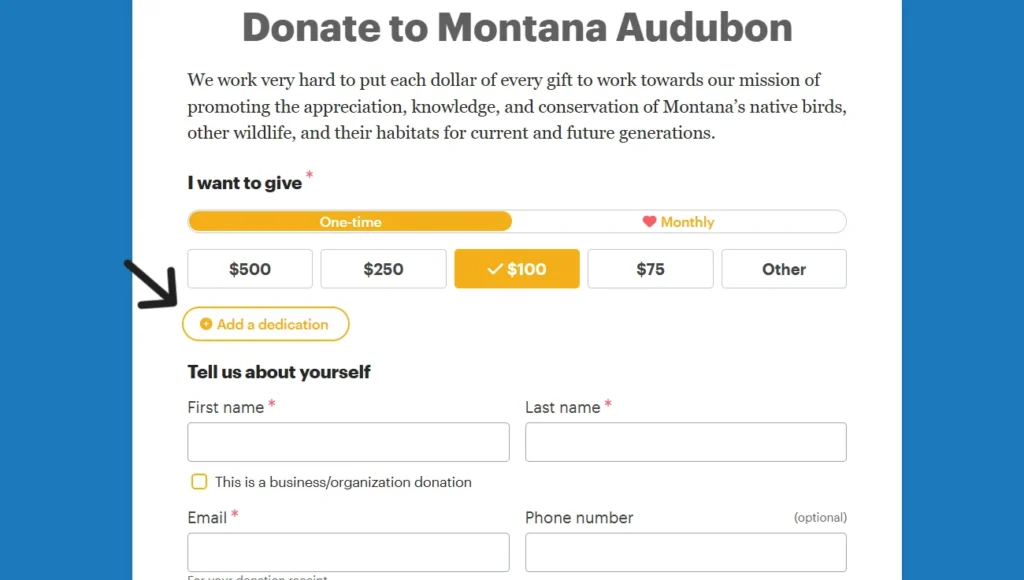Pick the $75 donation amount
This screenshot has height=580, width=1024.
tap(650, 269)
